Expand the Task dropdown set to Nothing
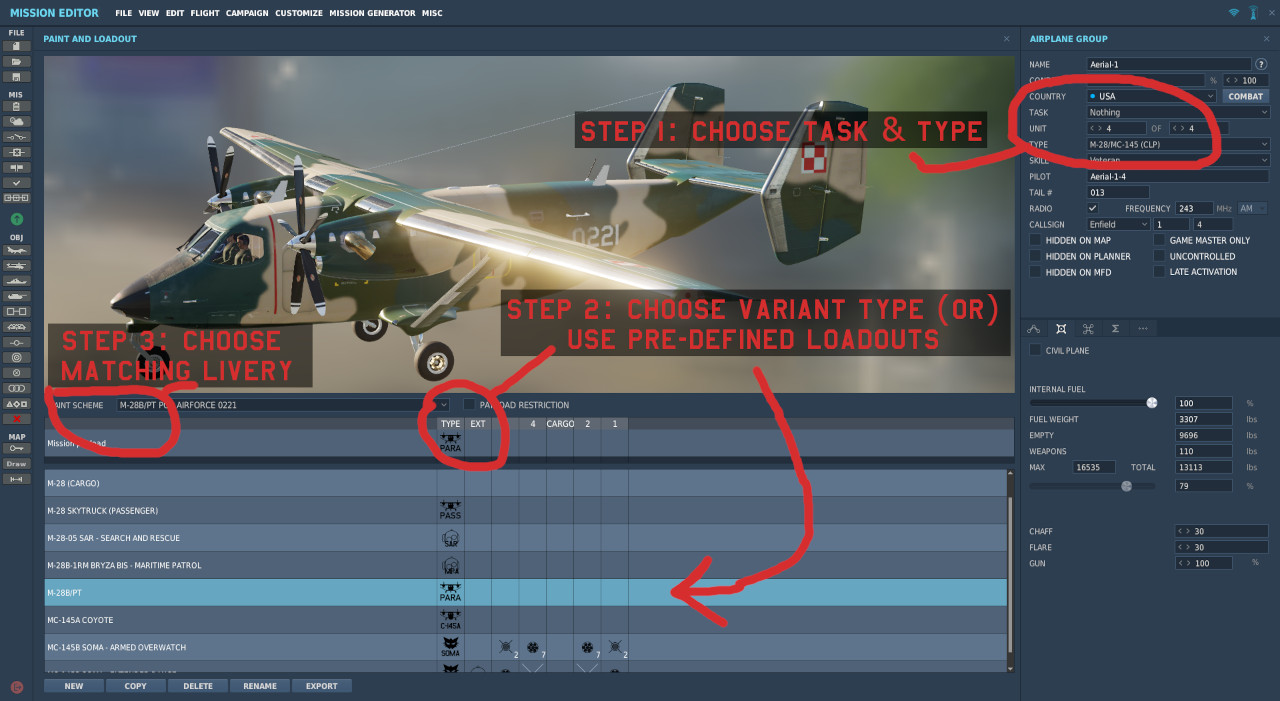The width and height of the screenshot is (1280, 701). click(1178, 113)
